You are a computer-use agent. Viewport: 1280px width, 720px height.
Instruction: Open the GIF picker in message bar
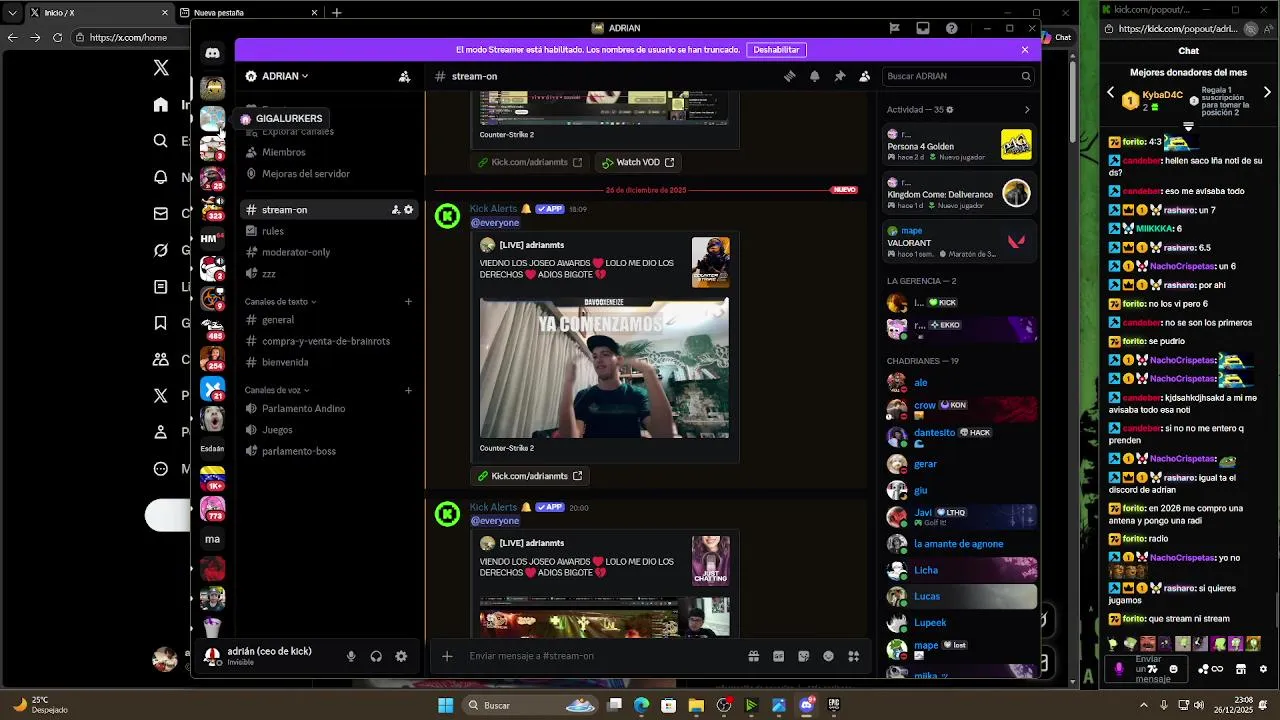(778, 656)
